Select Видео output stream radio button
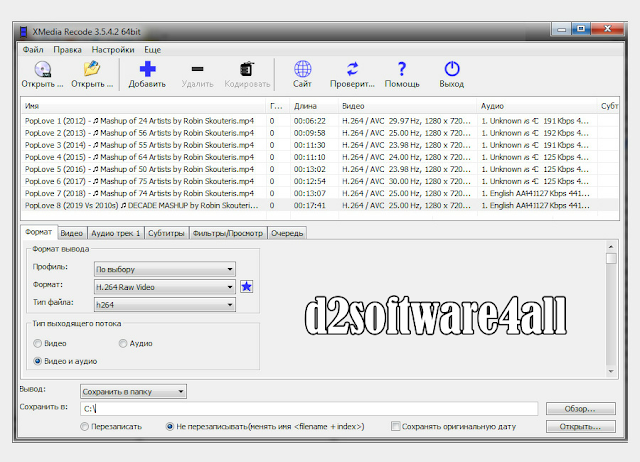 pos(38,343)
